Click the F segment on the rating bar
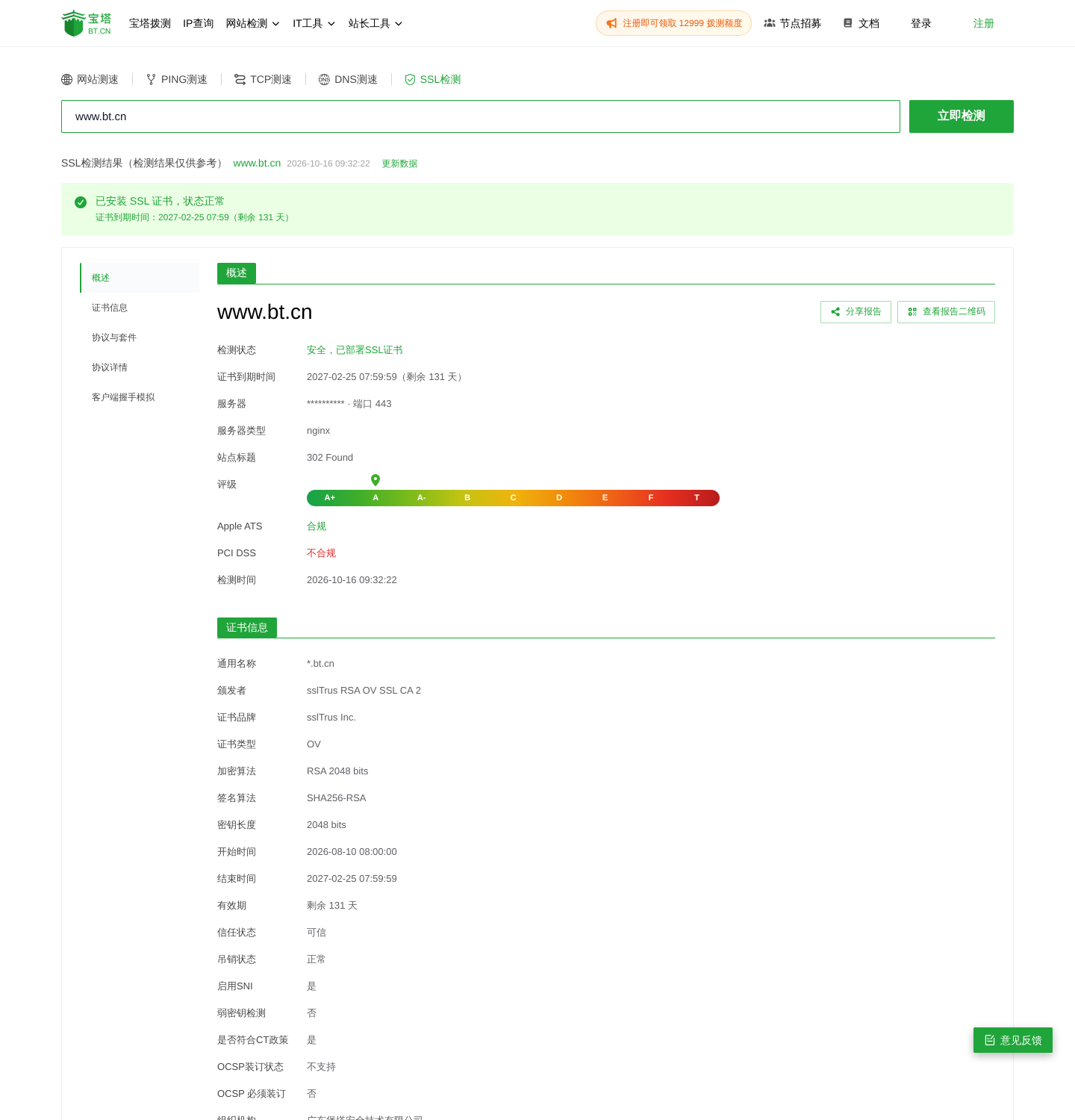The height and width of the screenshot is (1120, 1075). pyautogui.click(x=651, y=498)
